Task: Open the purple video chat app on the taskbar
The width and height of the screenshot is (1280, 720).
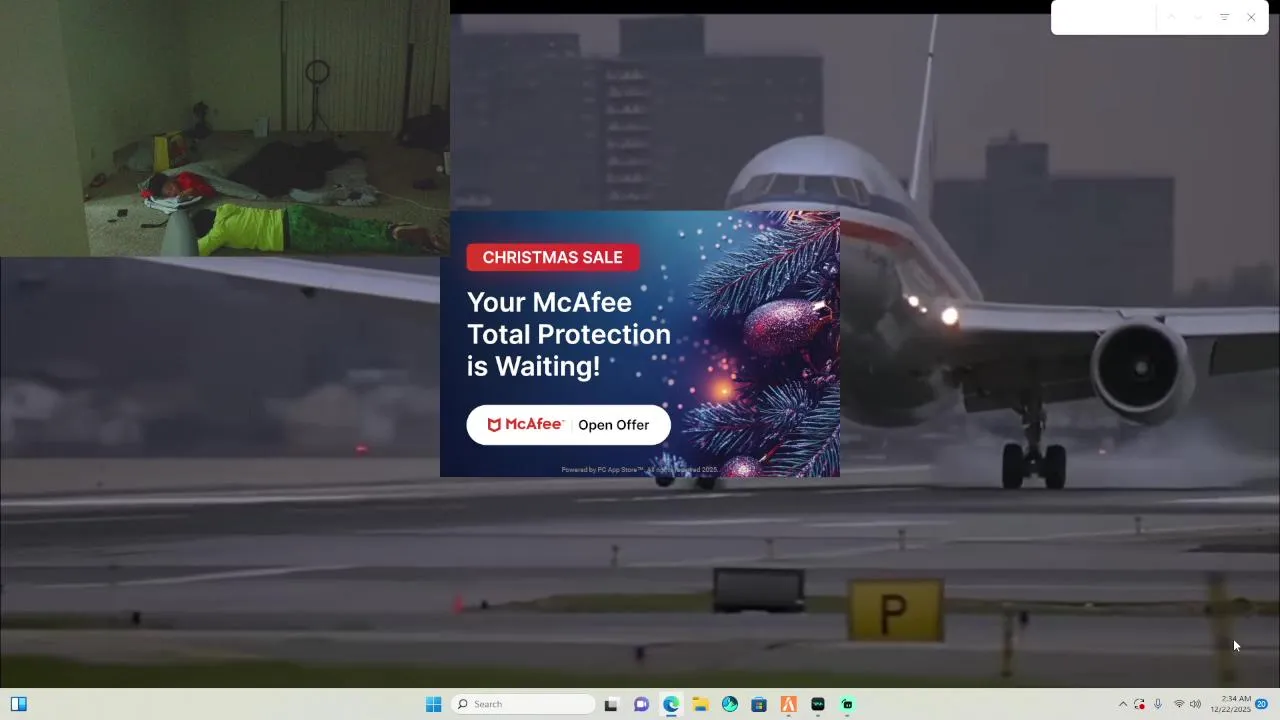Action: tap(641, 704)
